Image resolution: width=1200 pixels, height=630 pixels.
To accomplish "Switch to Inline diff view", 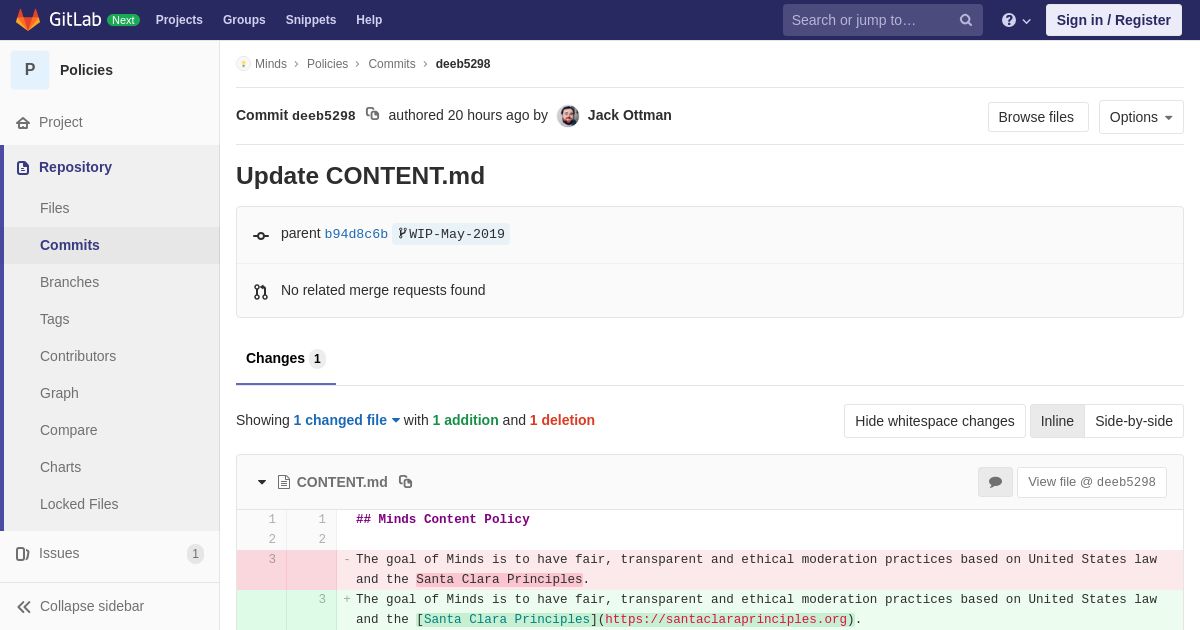I will pyautogui.click(x=1057, y=421).
